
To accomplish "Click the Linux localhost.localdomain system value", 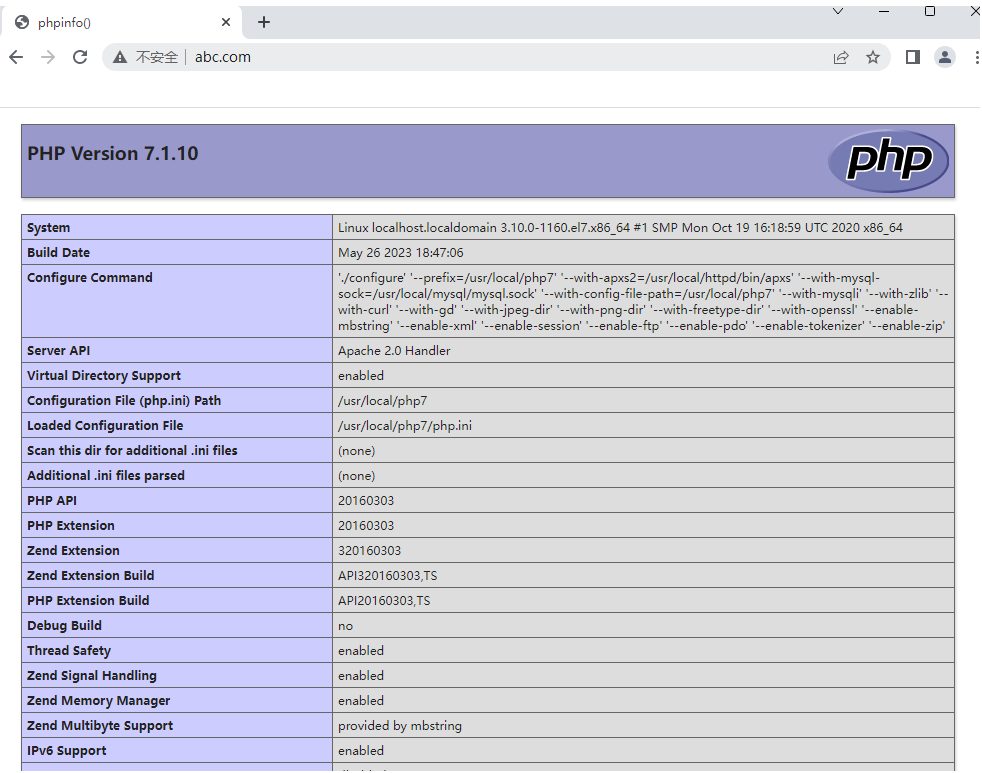I will (620, 227).
